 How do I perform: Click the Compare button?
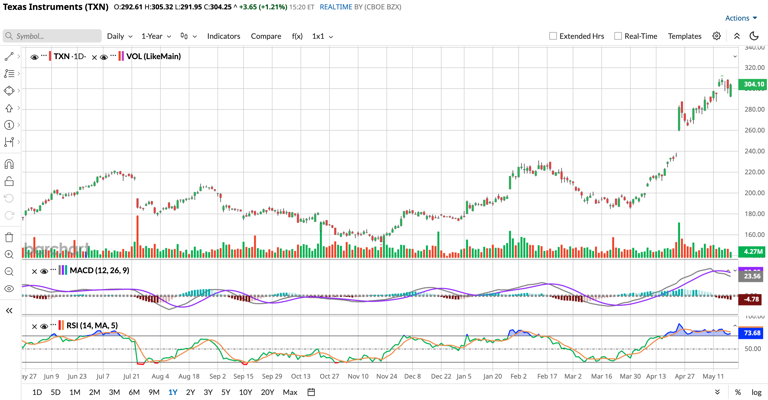click(x=266, y=36)
